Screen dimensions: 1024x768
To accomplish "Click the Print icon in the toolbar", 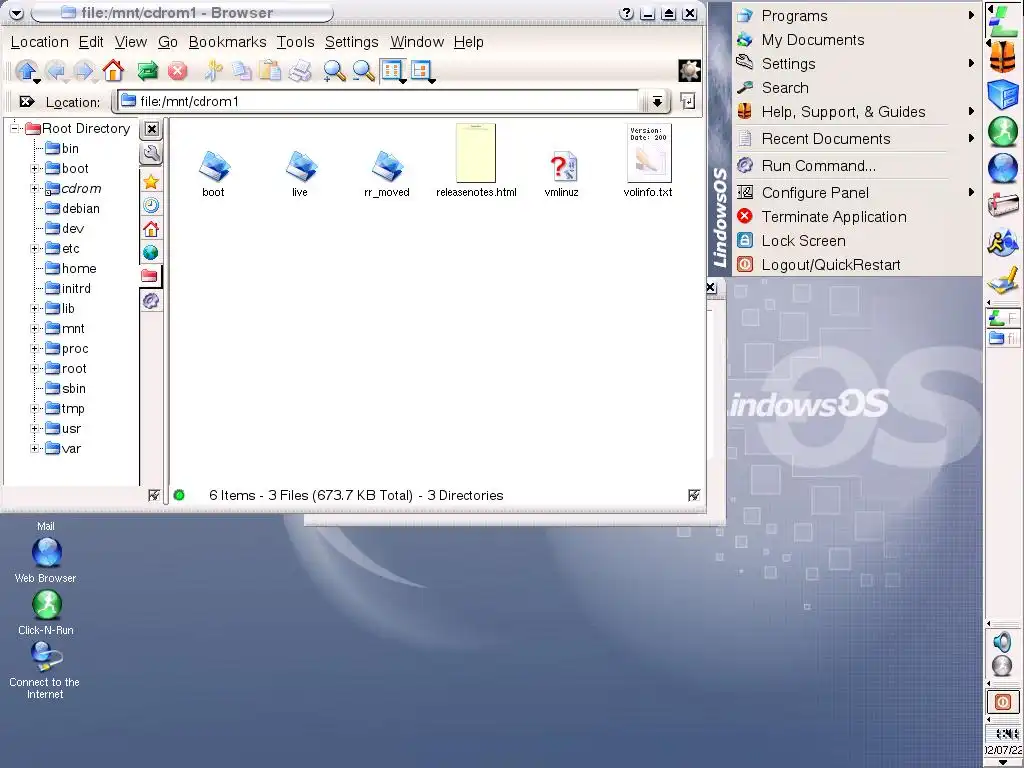I will coord(300,71).
